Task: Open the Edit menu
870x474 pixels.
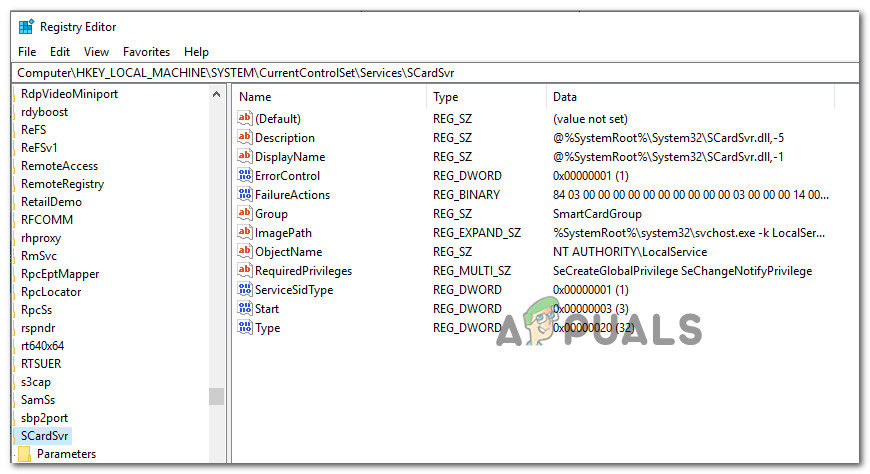Action: (x=60, y=52)
